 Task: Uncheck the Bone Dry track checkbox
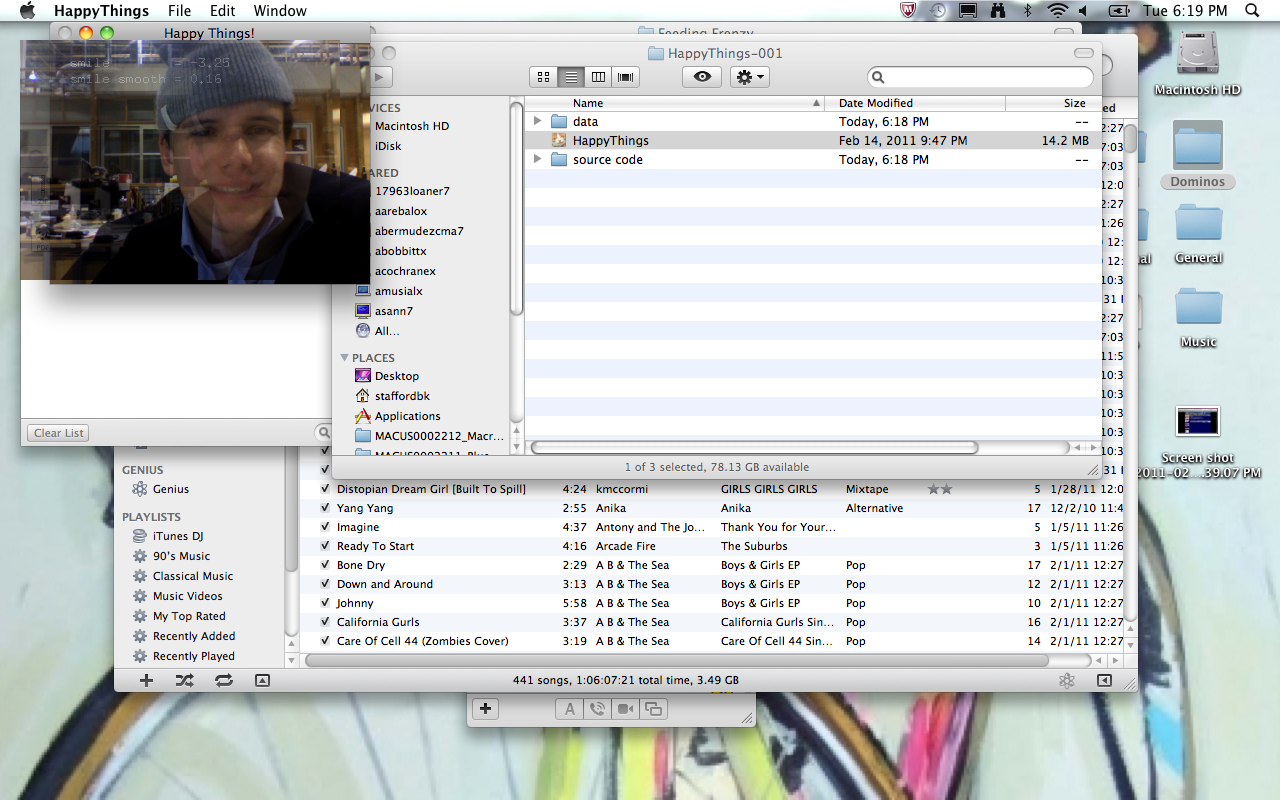click(x=325, y=565)
